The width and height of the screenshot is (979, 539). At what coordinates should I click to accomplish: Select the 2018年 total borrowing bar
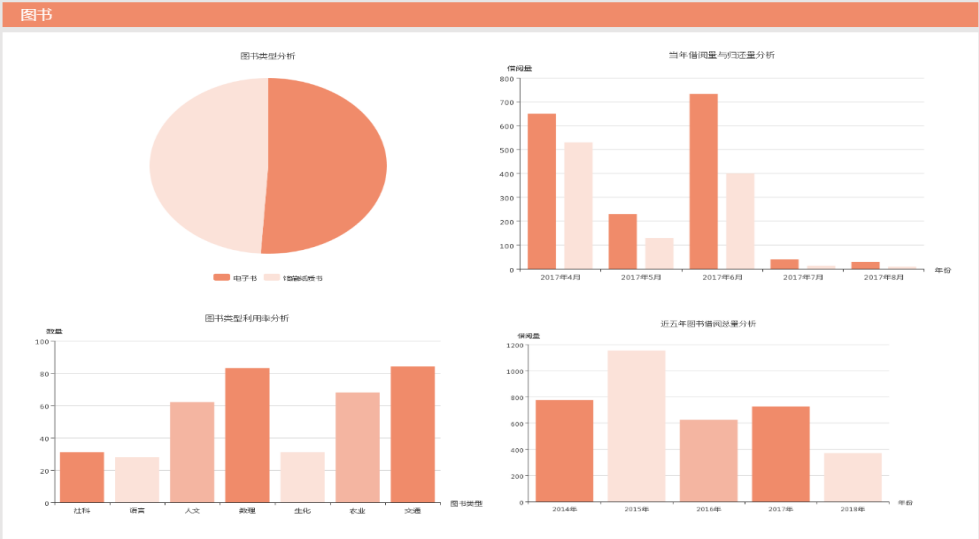pyautogui.click(x=853, y=477)
